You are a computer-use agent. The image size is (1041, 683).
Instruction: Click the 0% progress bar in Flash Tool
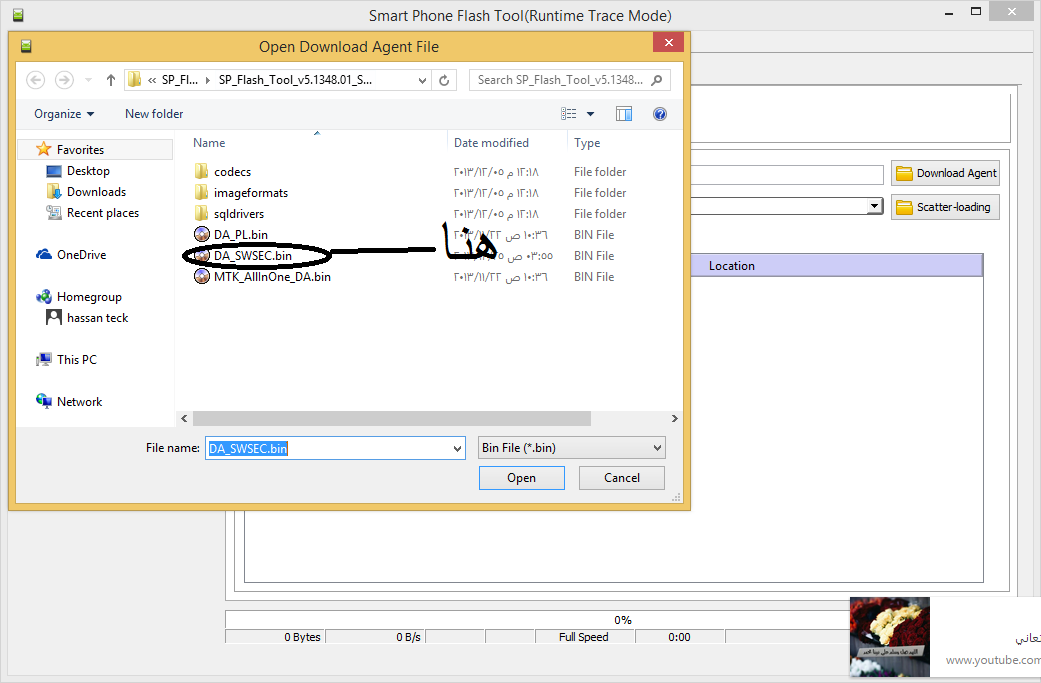click(x=621, y=620)
